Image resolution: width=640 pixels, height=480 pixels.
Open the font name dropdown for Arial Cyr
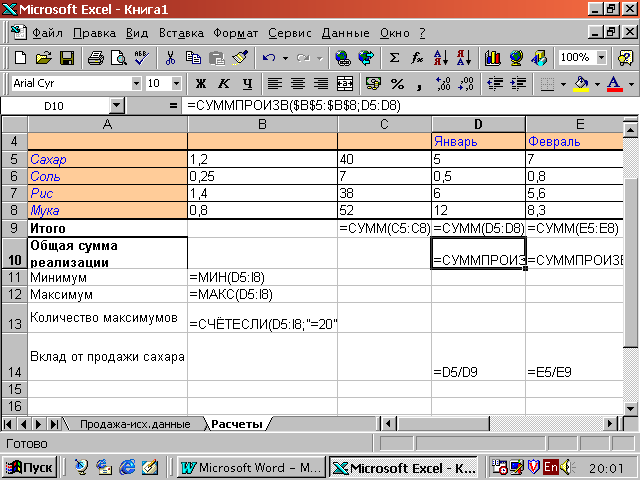136,84
